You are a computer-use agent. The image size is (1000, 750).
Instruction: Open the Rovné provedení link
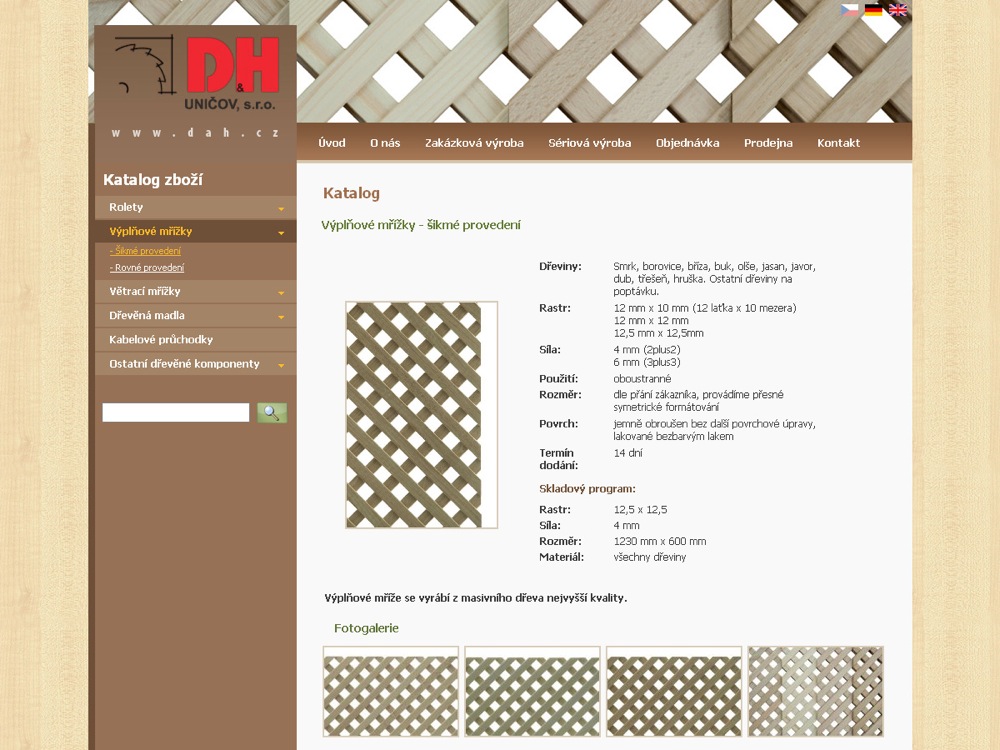coord(148,268)
